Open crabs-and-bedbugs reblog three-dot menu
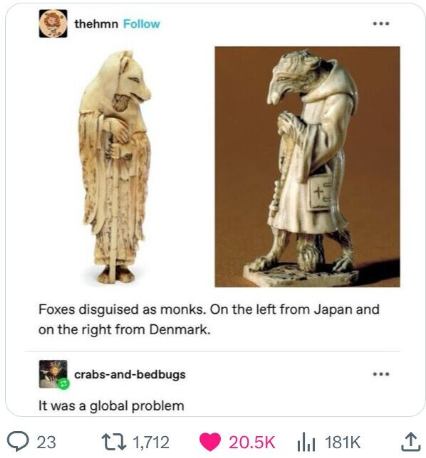The image size is (426, 458). pos(381,374)
